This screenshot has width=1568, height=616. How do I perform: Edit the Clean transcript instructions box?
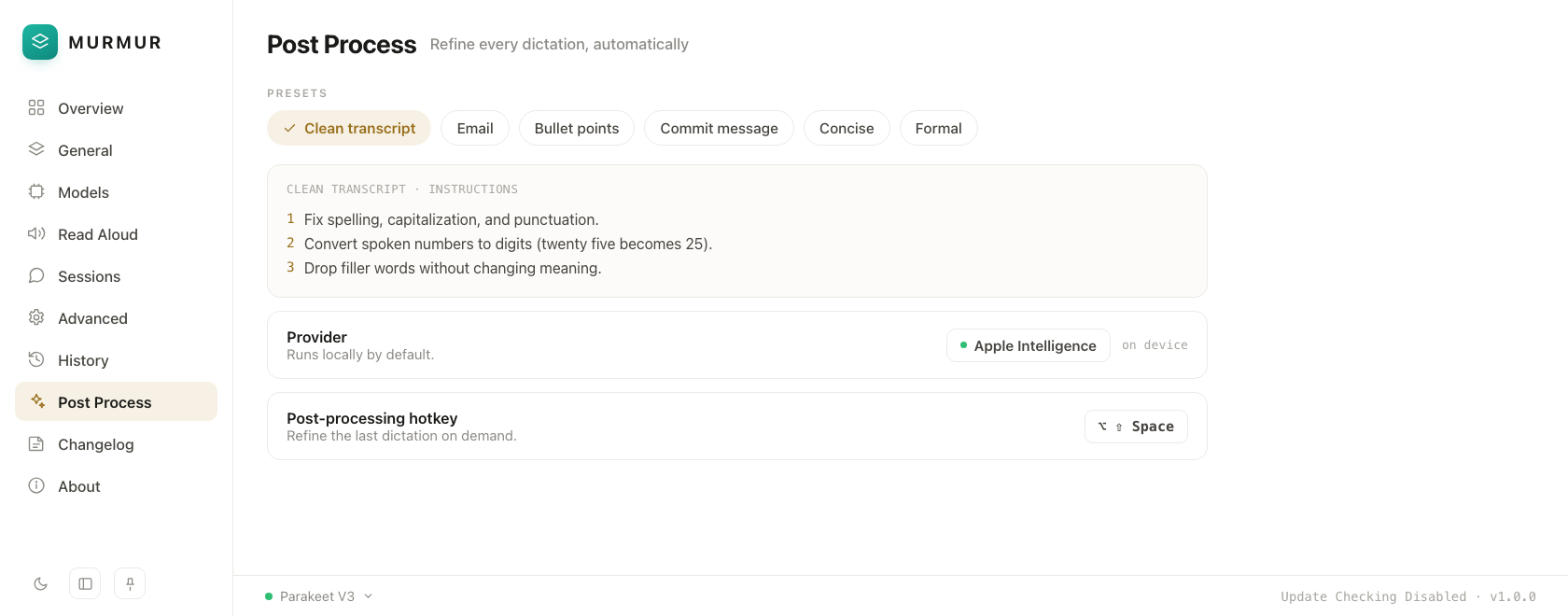[x=737, y=231]
